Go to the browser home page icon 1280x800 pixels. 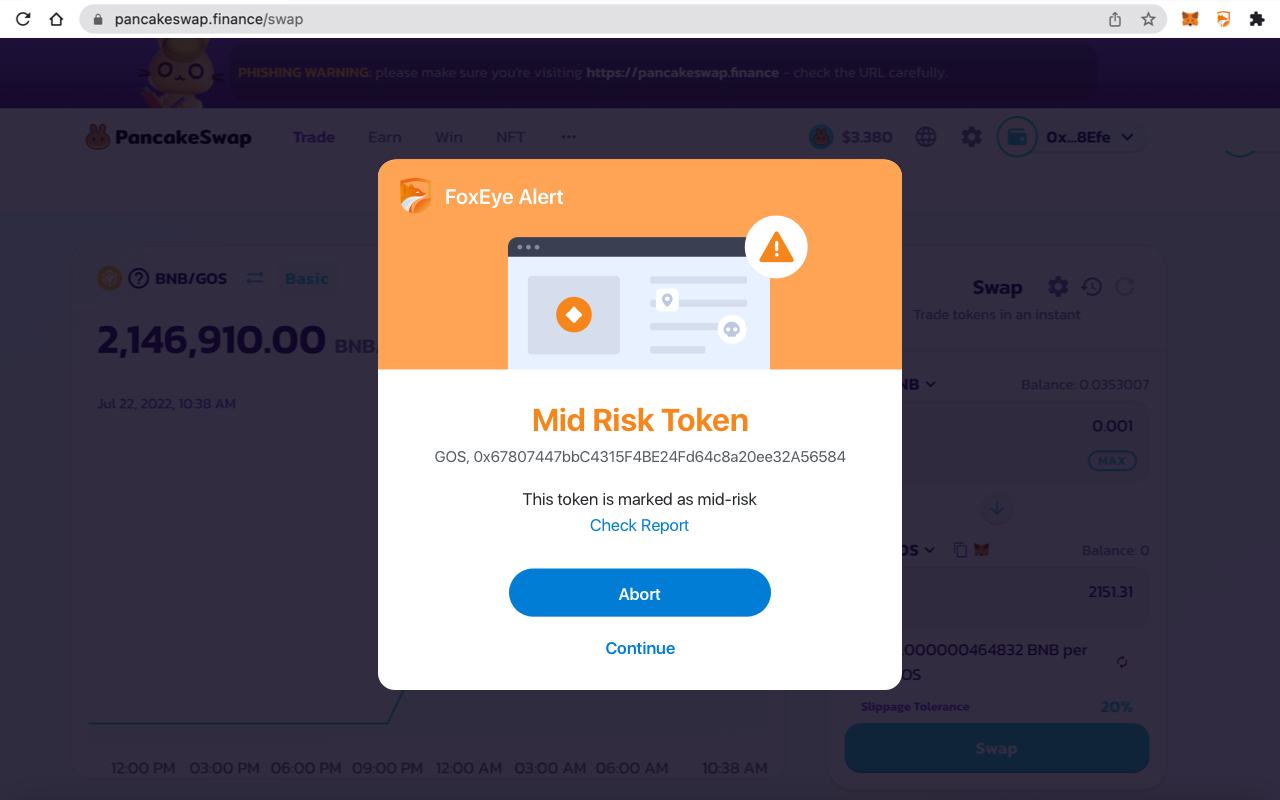pos(56,19)
